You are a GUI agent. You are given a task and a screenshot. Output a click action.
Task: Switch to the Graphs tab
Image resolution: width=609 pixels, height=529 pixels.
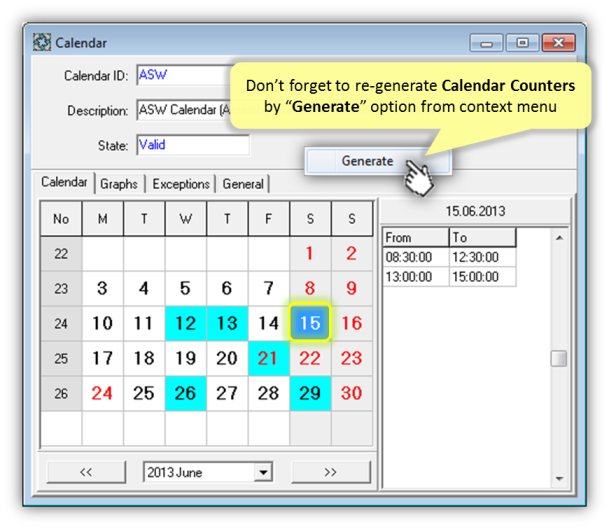pyautogui.click(x=119, y=184)
